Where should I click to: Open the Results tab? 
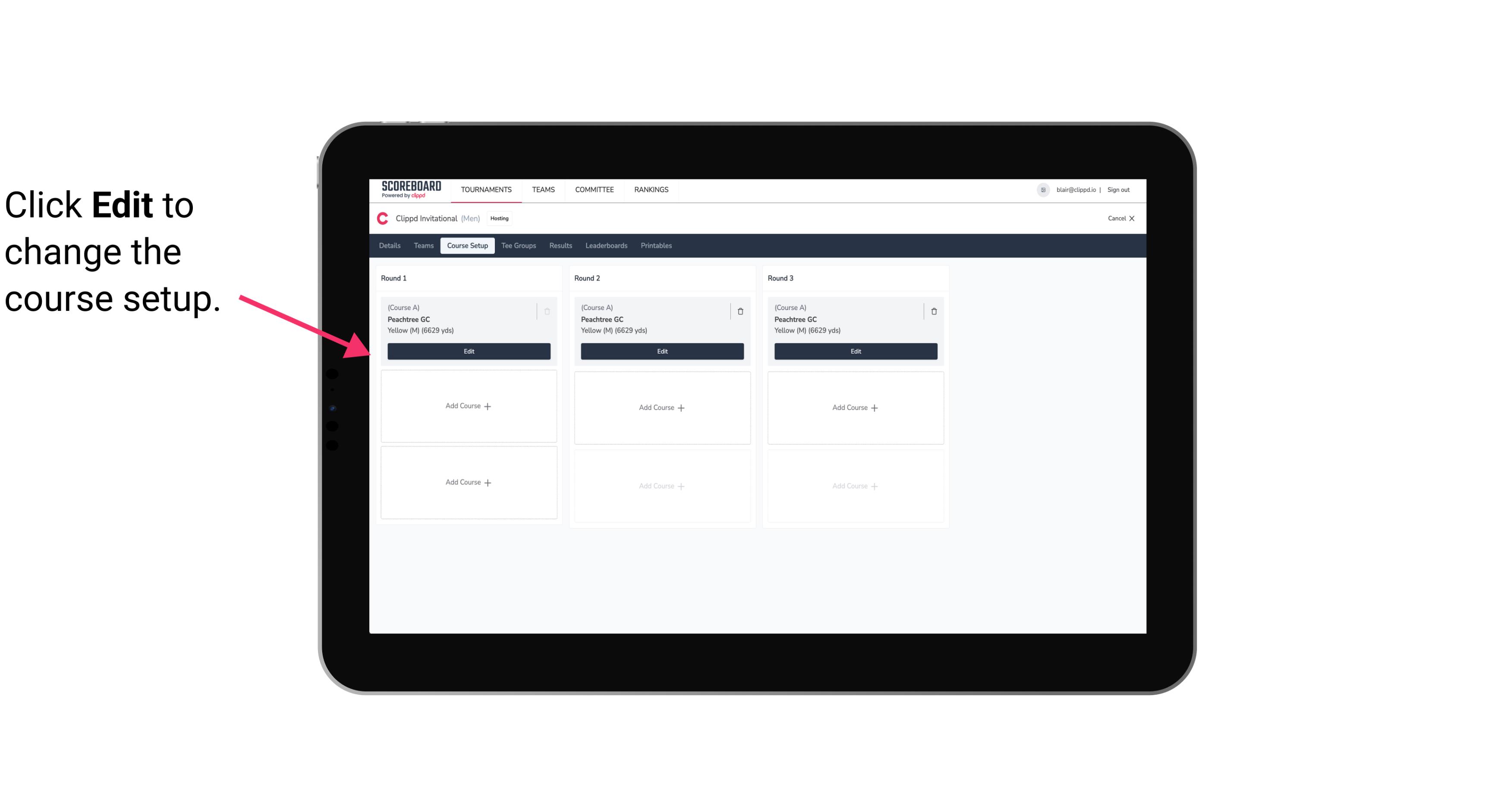[561, 245]
